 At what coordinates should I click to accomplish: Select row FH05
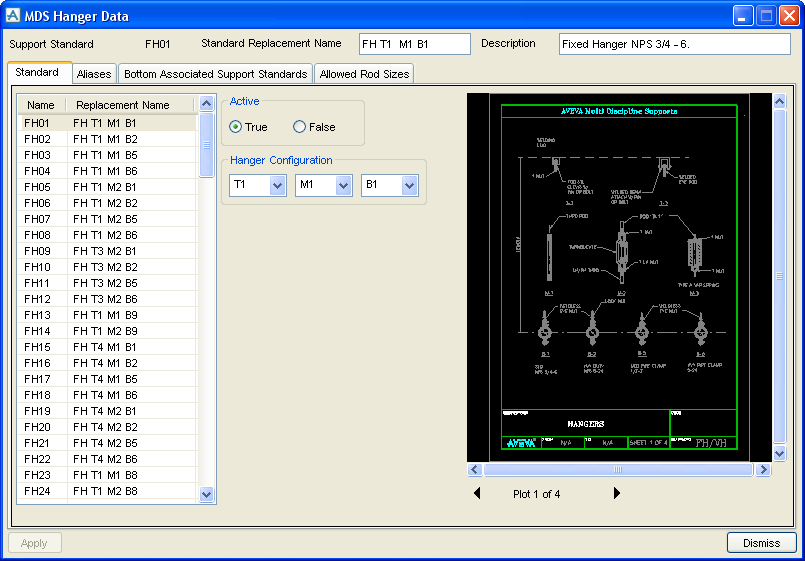click(108, 187)
